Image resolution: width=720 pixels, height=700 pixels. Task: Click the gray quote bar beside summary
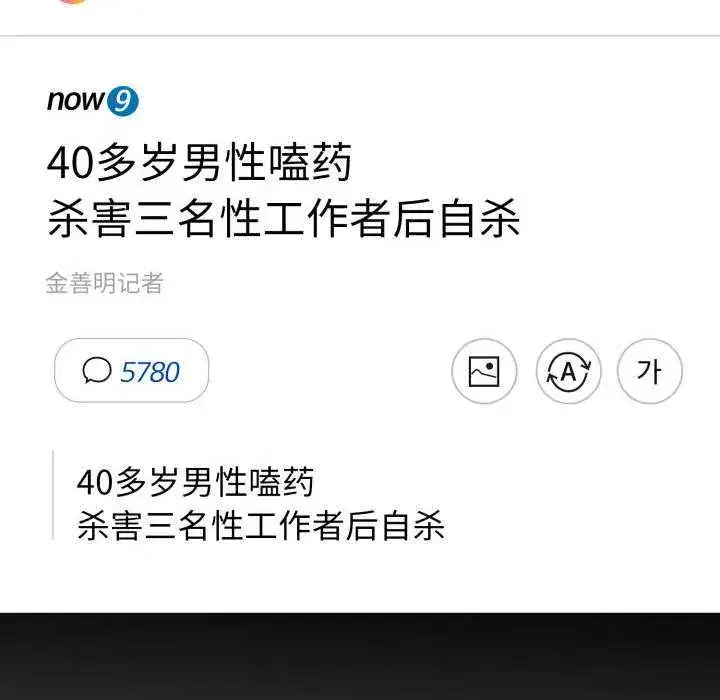(53, 496)
